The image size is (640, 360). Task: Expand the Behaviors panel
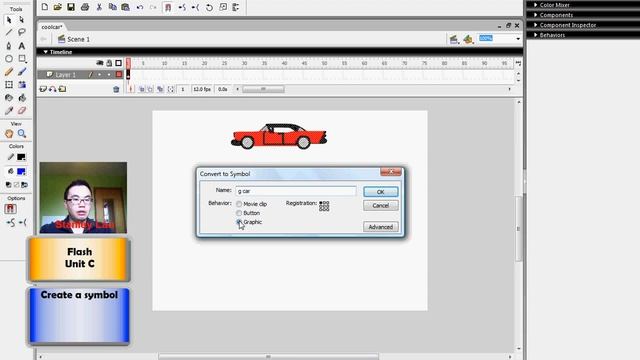[x=536, y=35]
